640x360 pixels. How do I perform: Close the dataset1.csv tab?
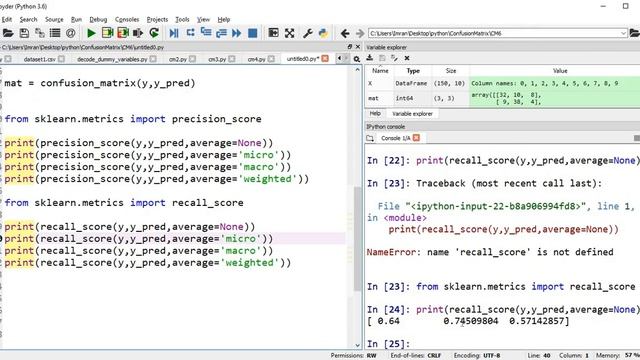61,59
